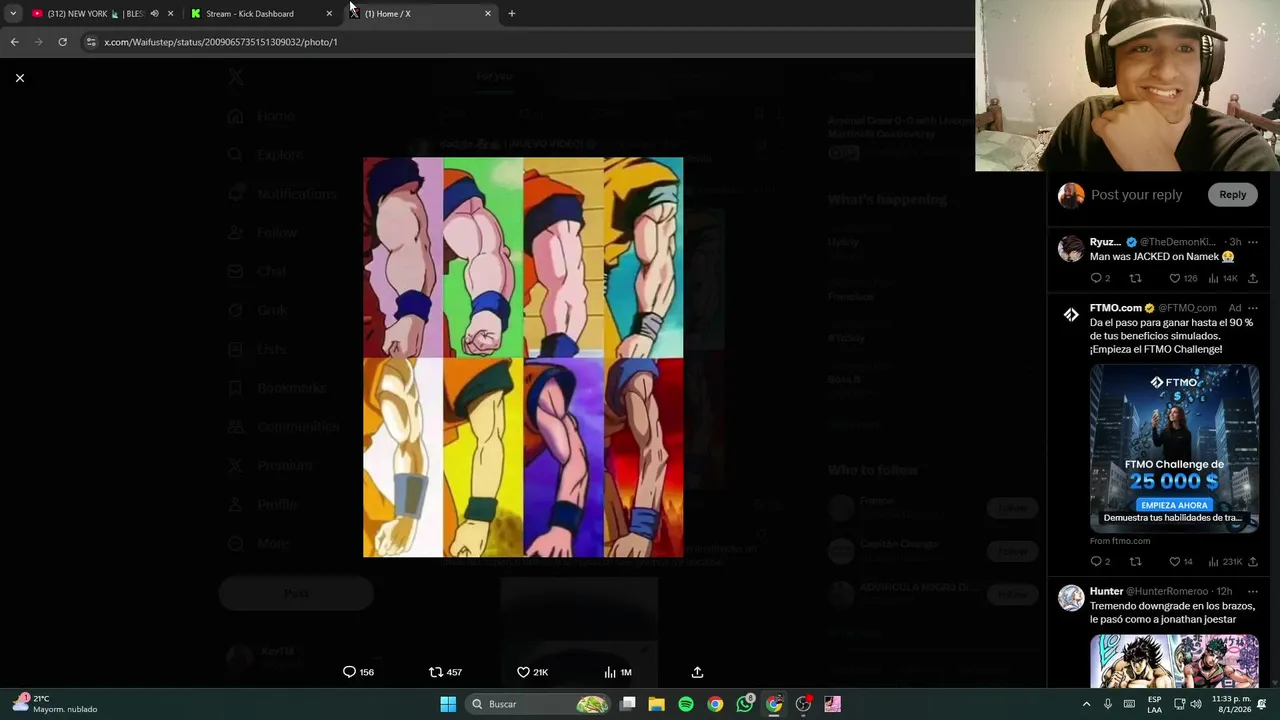Image resolution: width=1280 pixels, height=720 pixels.
Task: Mute the YouTube tab via speaker icon
Action: click(x=154, y=14)
